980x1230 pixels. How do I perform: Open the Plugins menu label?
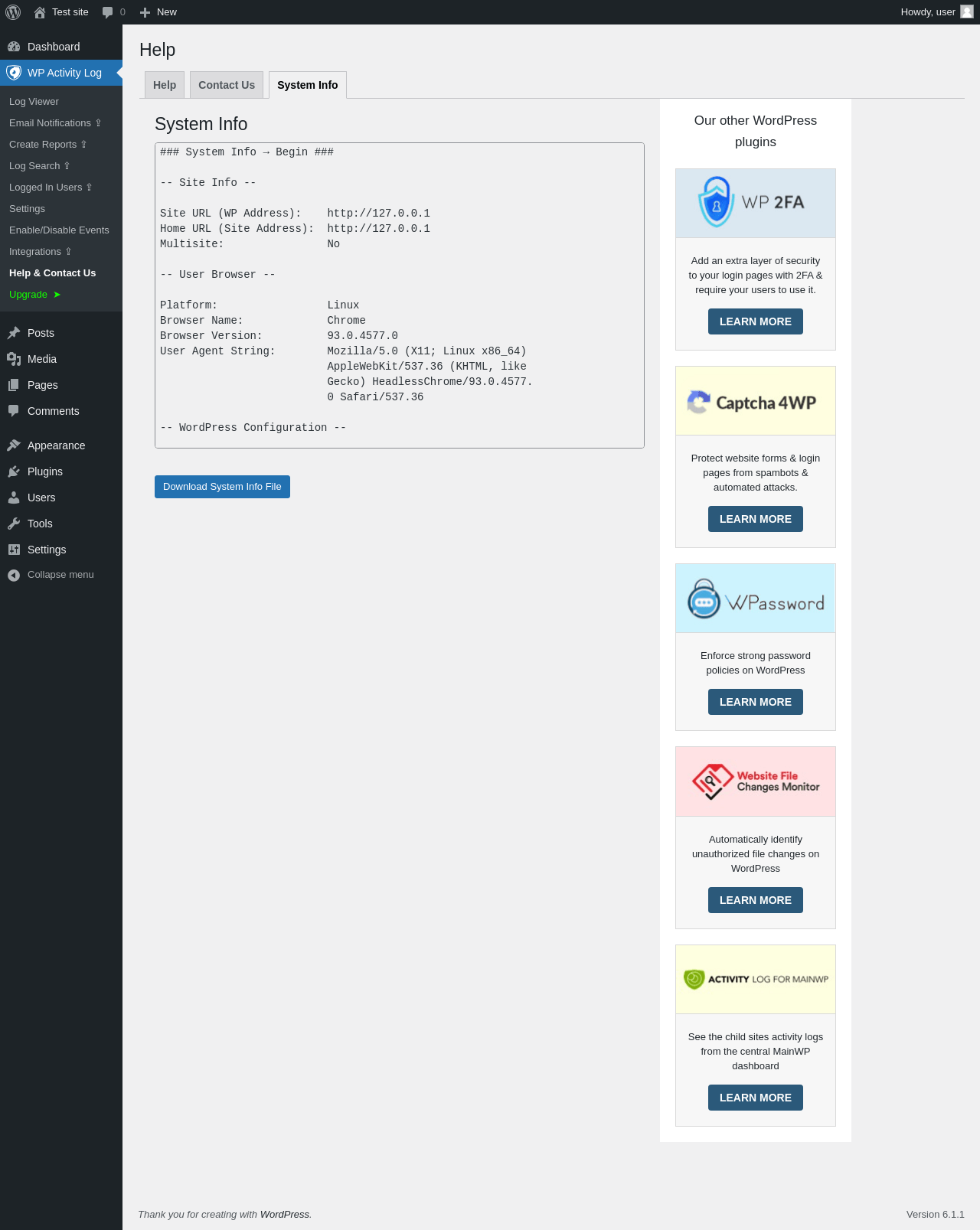point(45,471)
